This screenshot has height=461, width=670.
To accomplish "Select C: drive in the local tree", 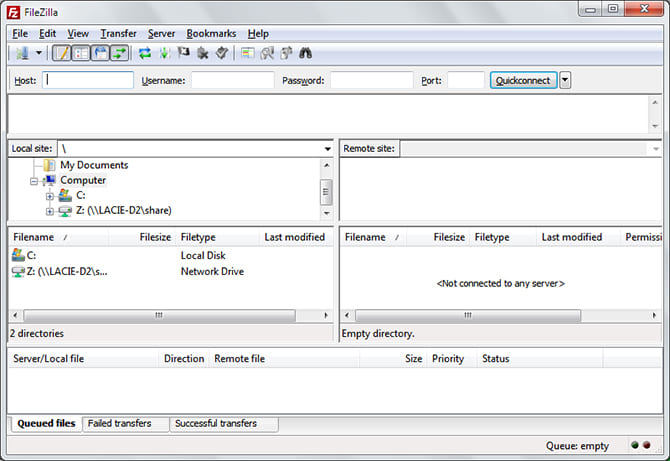I will click(80, 195).
